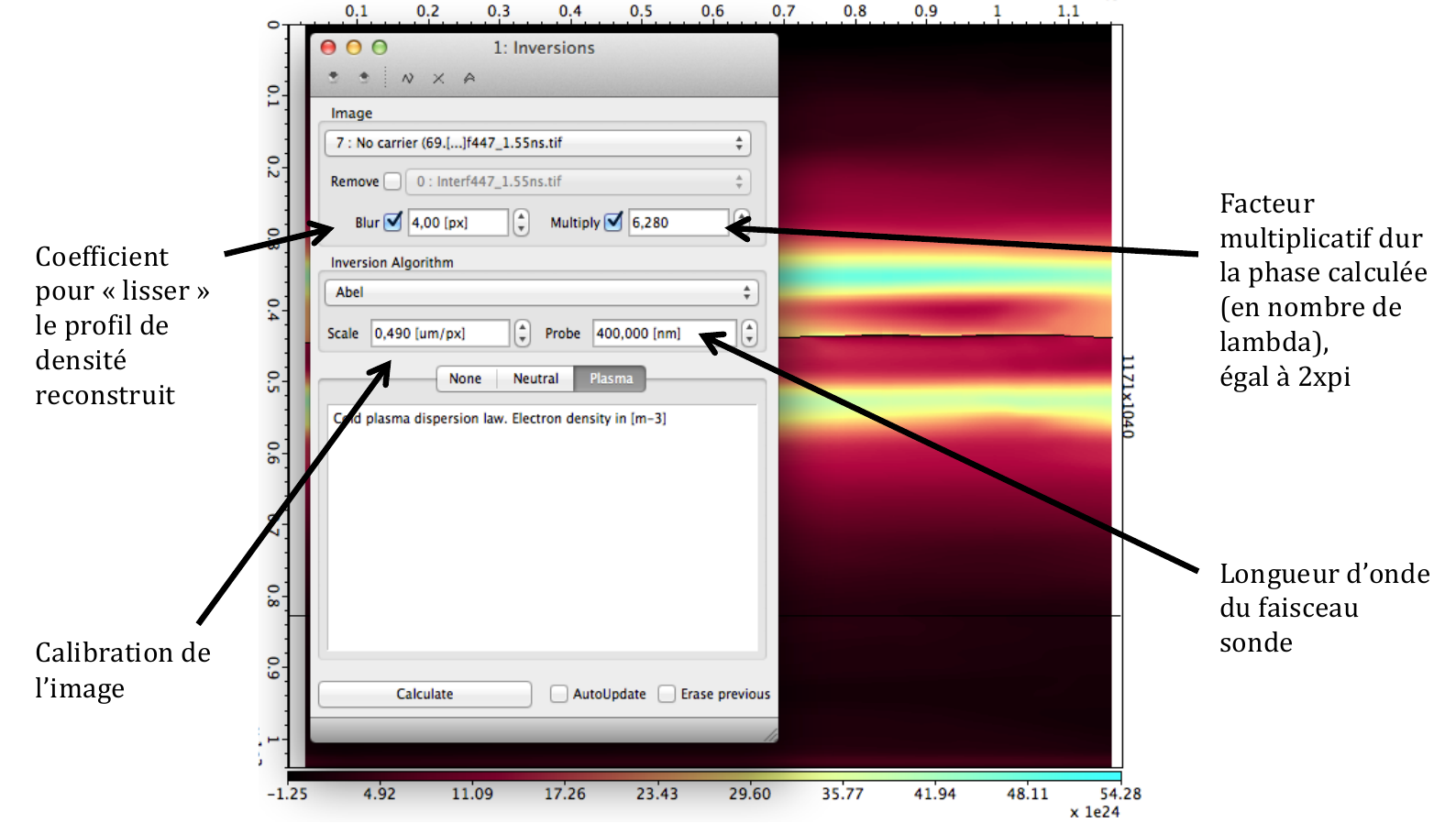This screenshot has width=1456, height=834.
Task: Click the wavy N-shaped toolbar icon
Action: coord(408,78)
